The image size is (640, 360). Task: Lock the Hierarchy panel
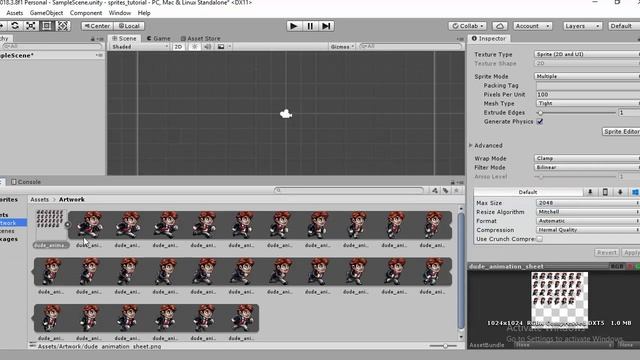[x=93, y=39]
